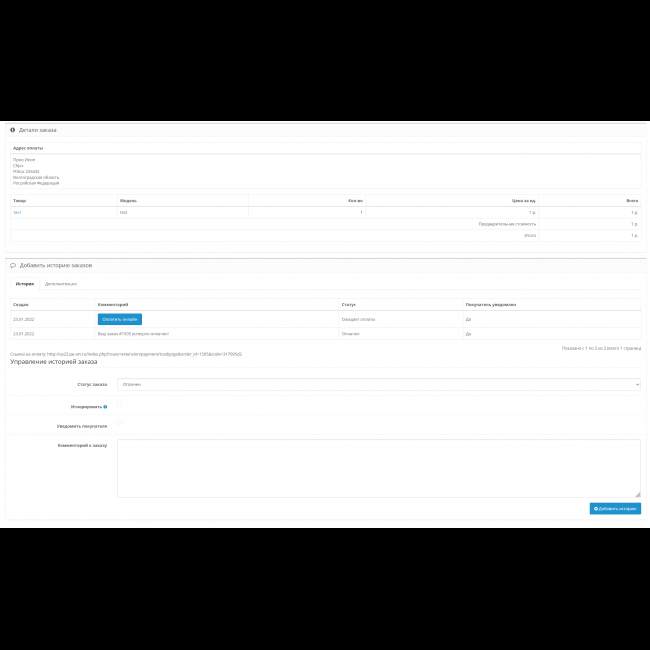The image size is (650, 650).
Task: Click the Товар column header
Action: tap(20, 201)
